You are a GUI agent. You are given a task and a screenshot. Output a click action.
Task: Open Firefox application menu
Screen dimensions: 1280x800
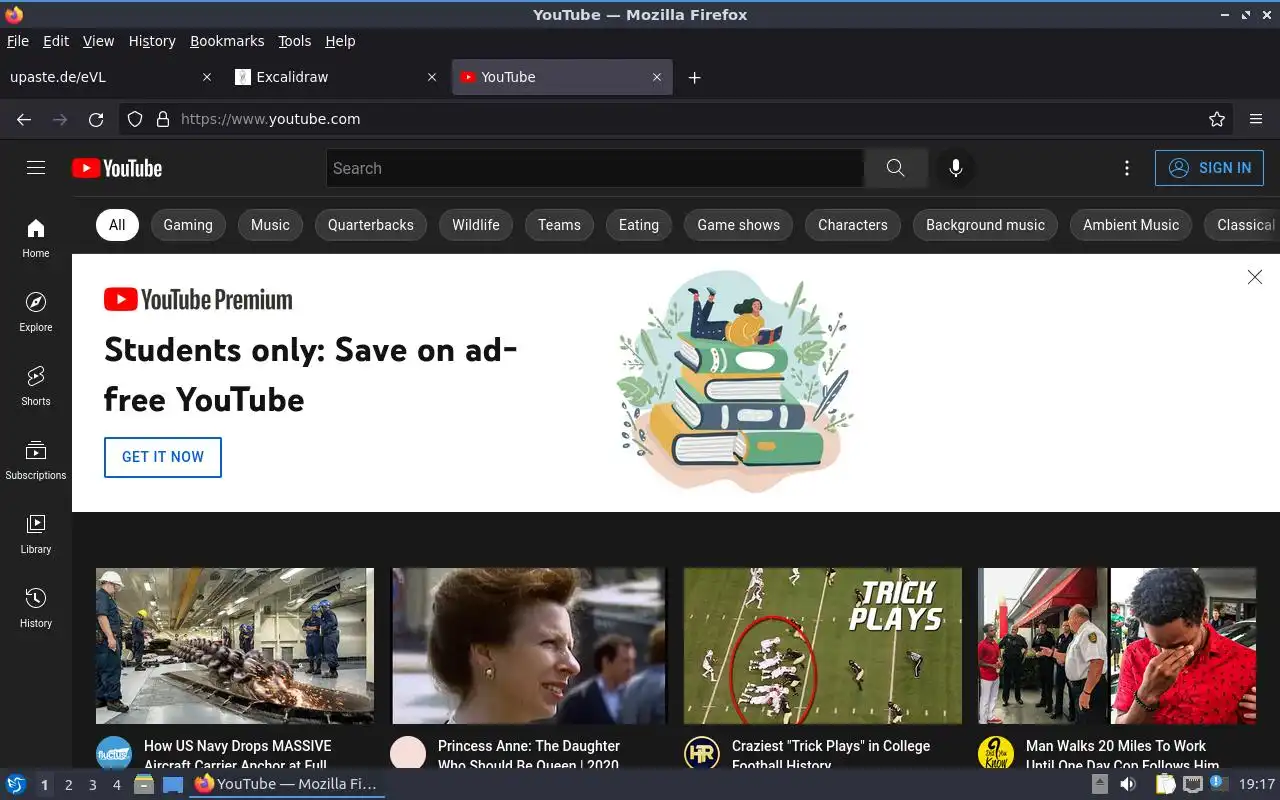point(1256,119)
